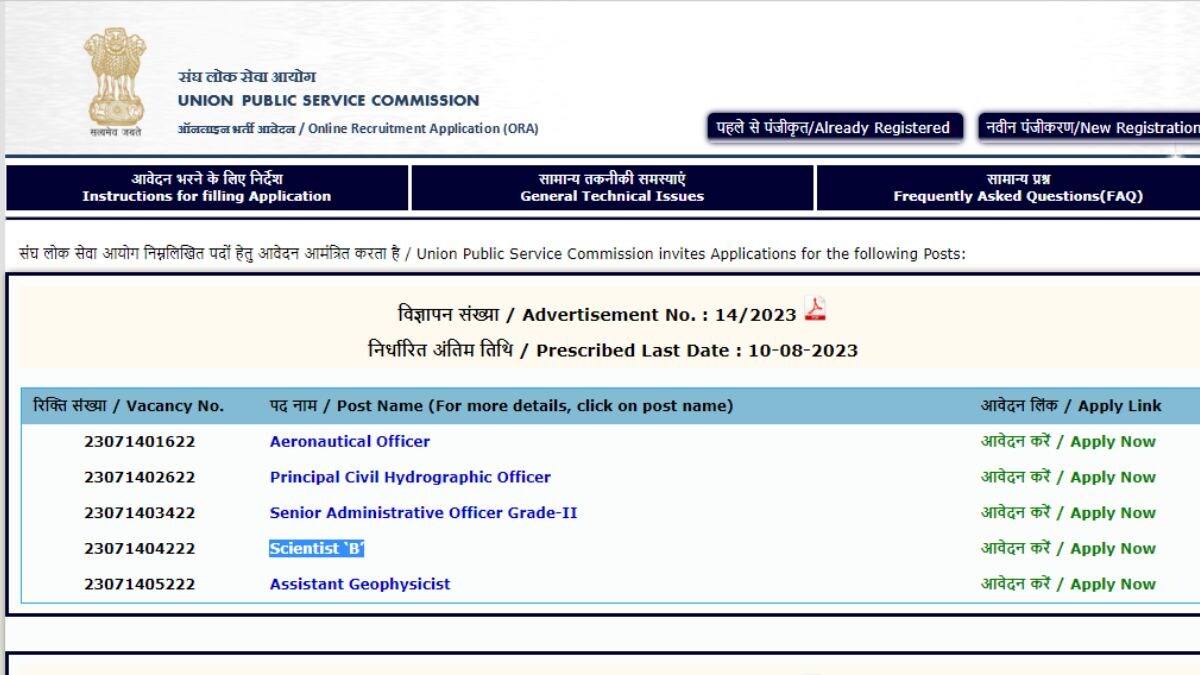Apply Now for Principal Civil Hydrographic Officer
The width and height of the screenshot is (1200, 675).
pyautogui.click(x=1067, y=478)
